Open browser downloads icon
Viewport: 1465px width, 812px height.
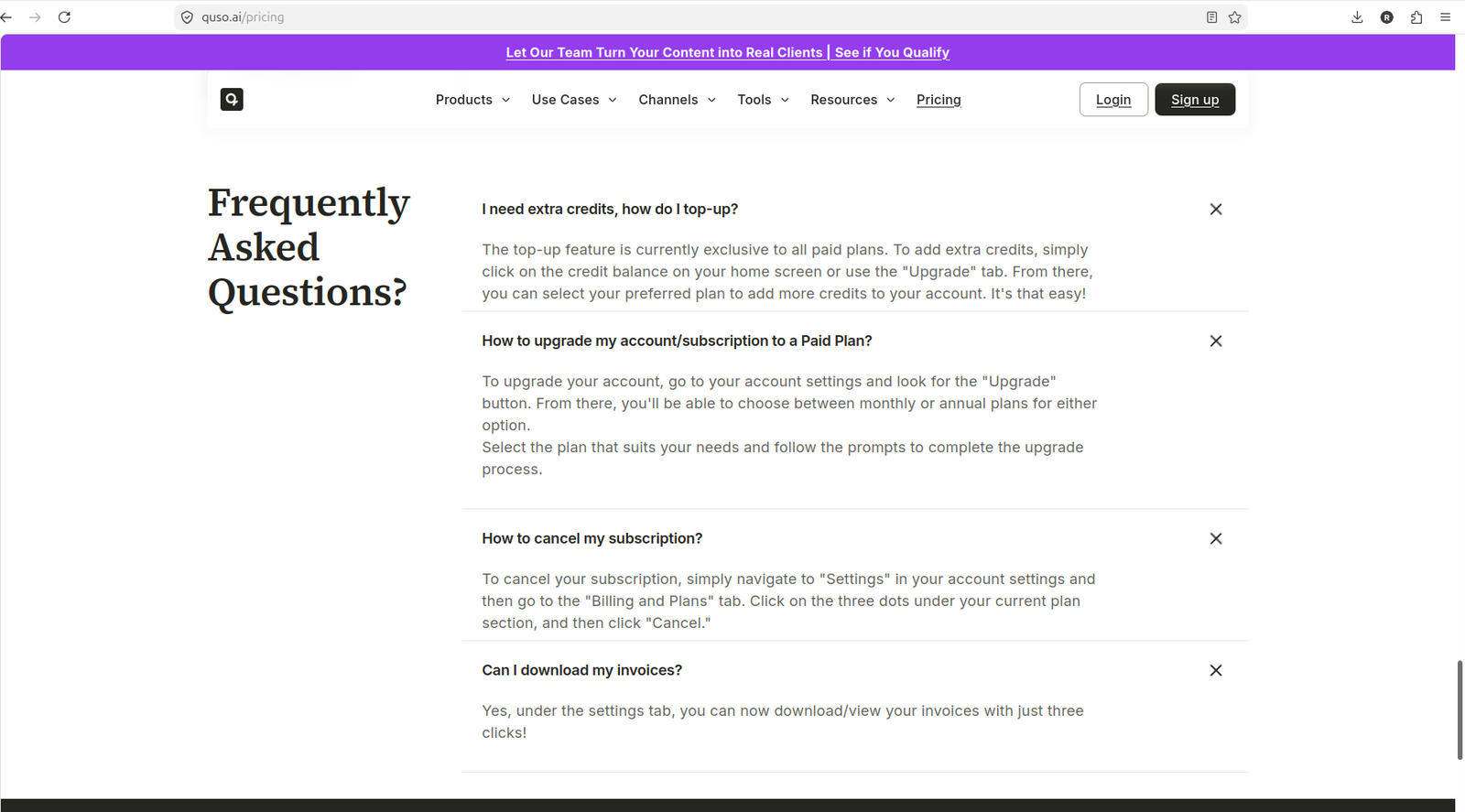1357,17
